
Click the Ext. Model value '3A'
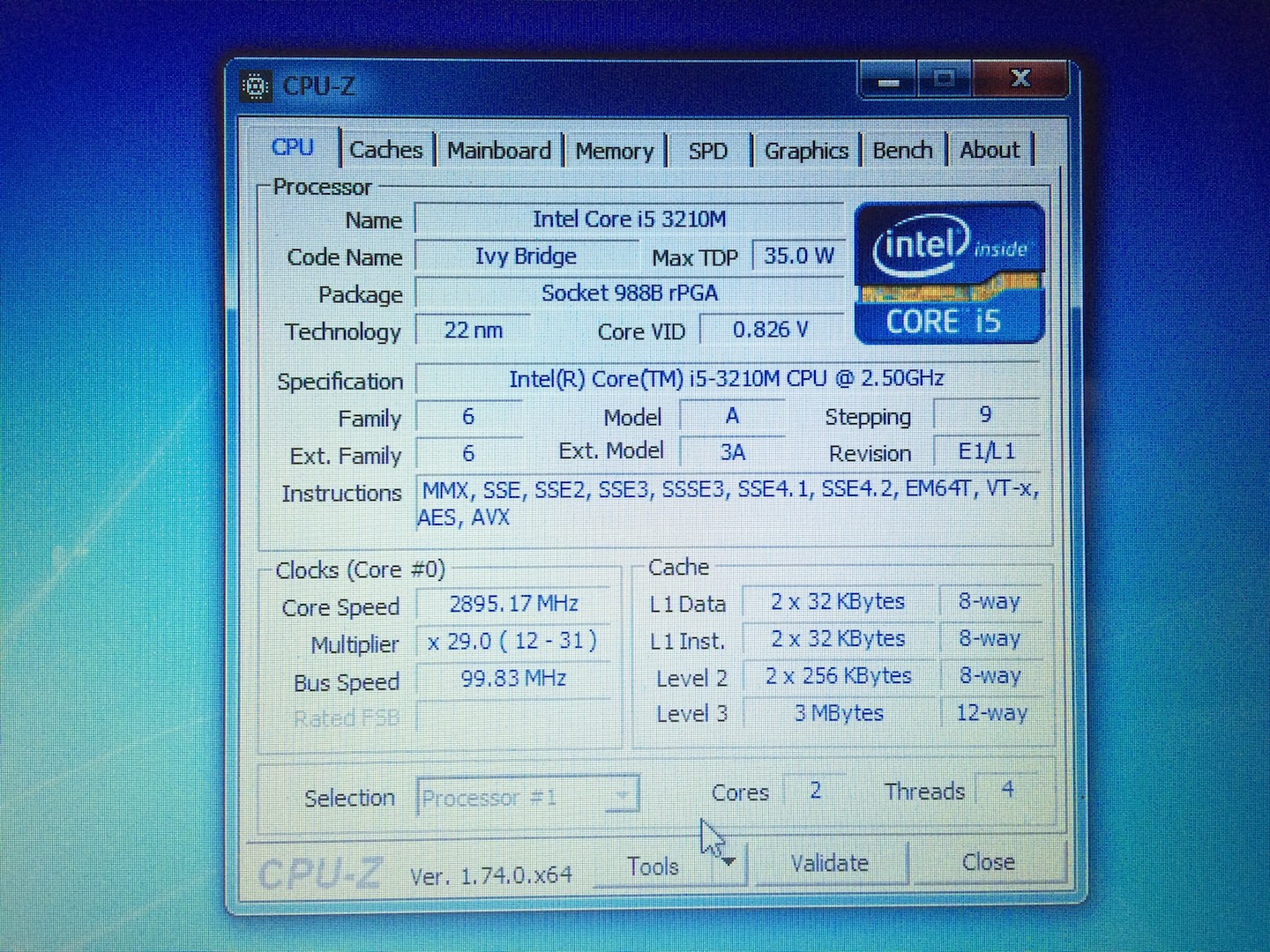tap(732, 453)
